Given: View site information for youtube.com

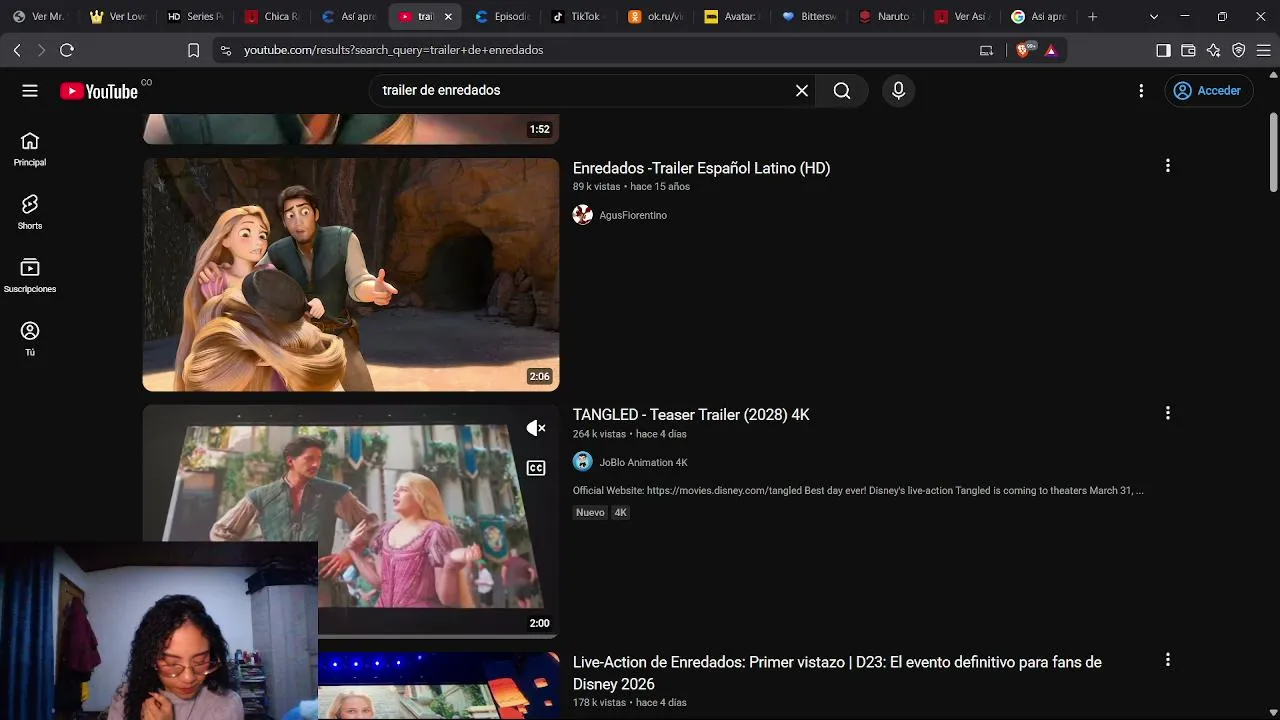Looking at the screenshot, I should 226,50.
